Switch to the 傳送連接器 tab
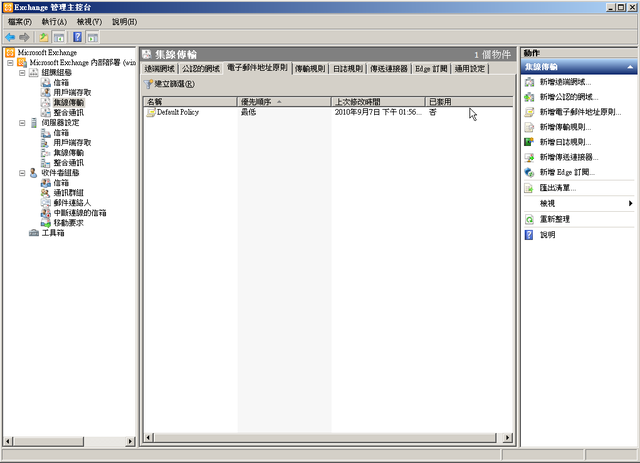 tap(389, 69)
